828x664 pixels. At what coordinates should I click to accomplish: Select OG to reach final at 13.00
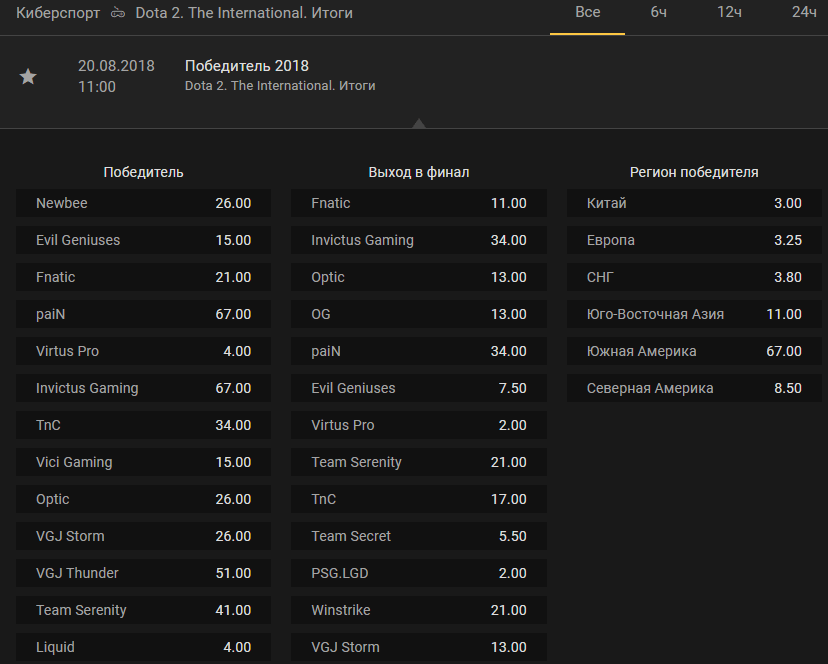419,314
